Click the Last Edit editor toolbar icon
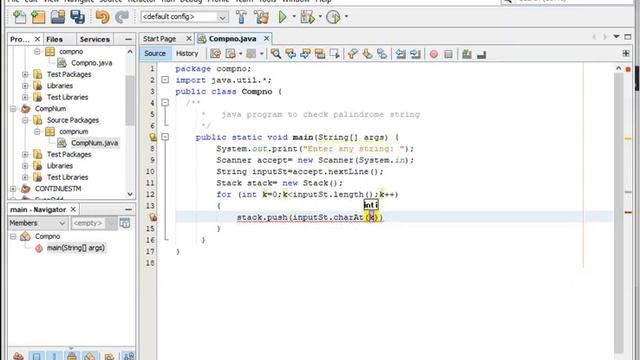This screenshot has height=360, width=640. [x=215, y=54]
